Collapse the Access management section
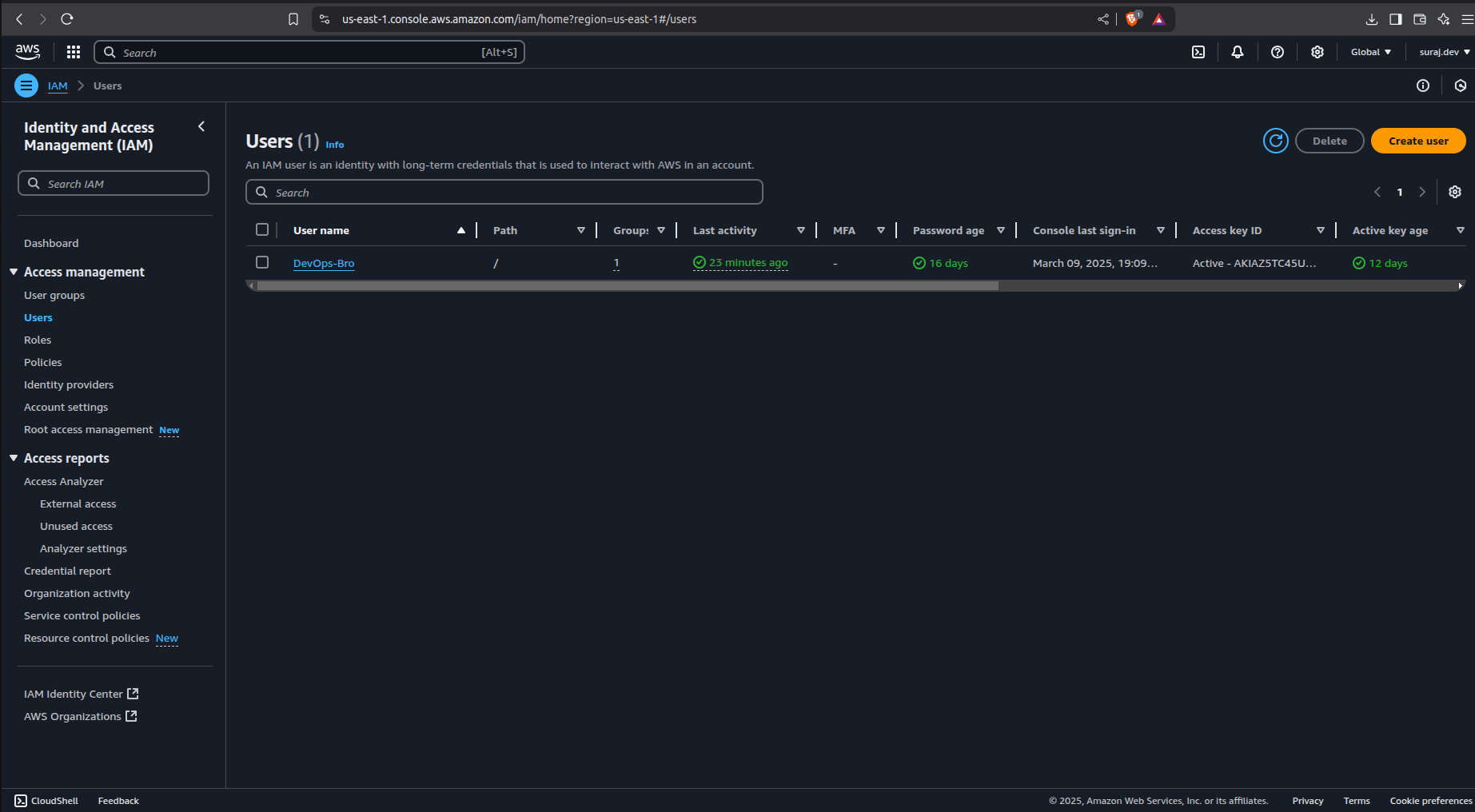The height and width of the screenshot is (812, 1475). tap(14, 272)
